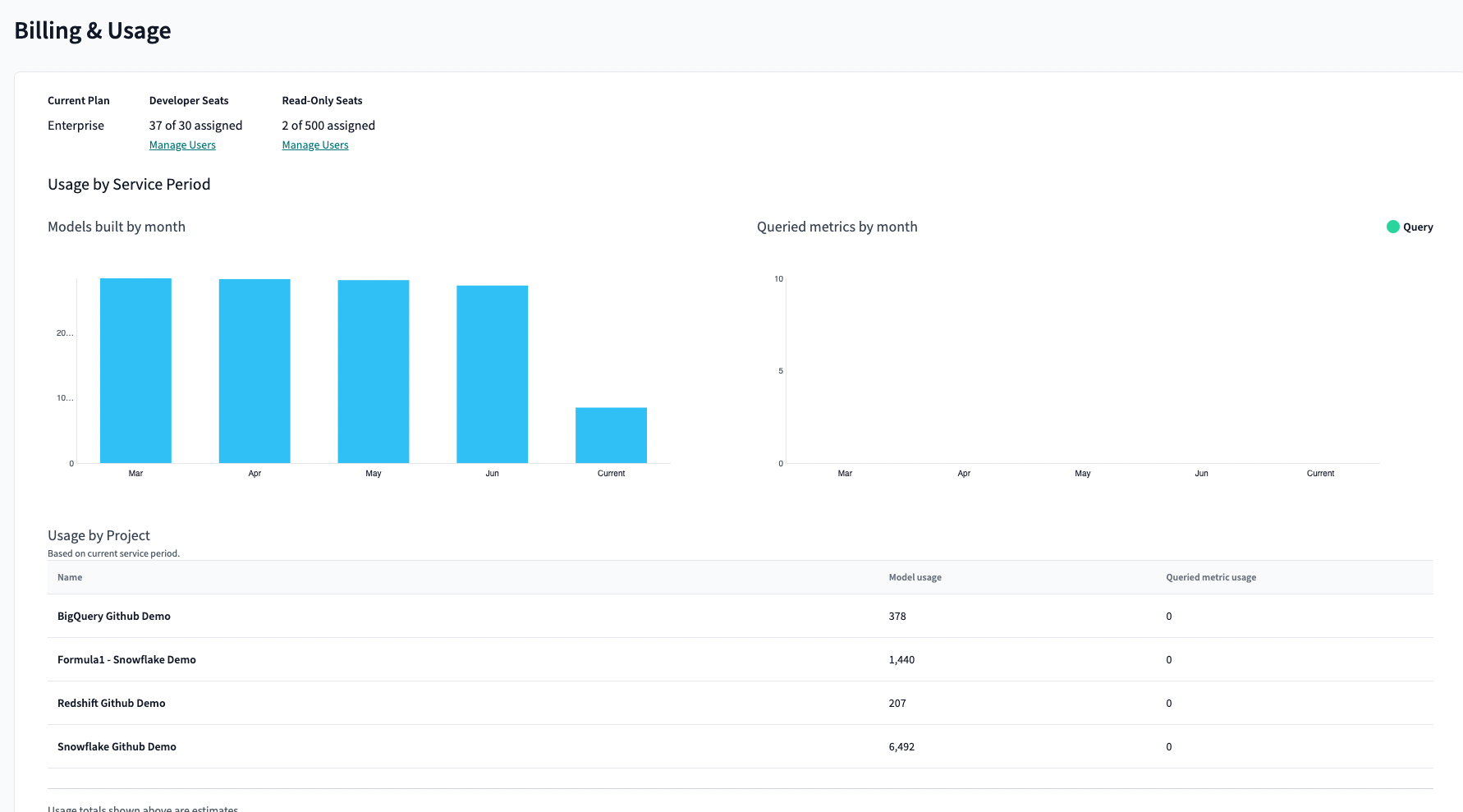Viewport: 1463px width, 812px height.
Task: Click the Billing & Usage page title
Action: point(93,30)
